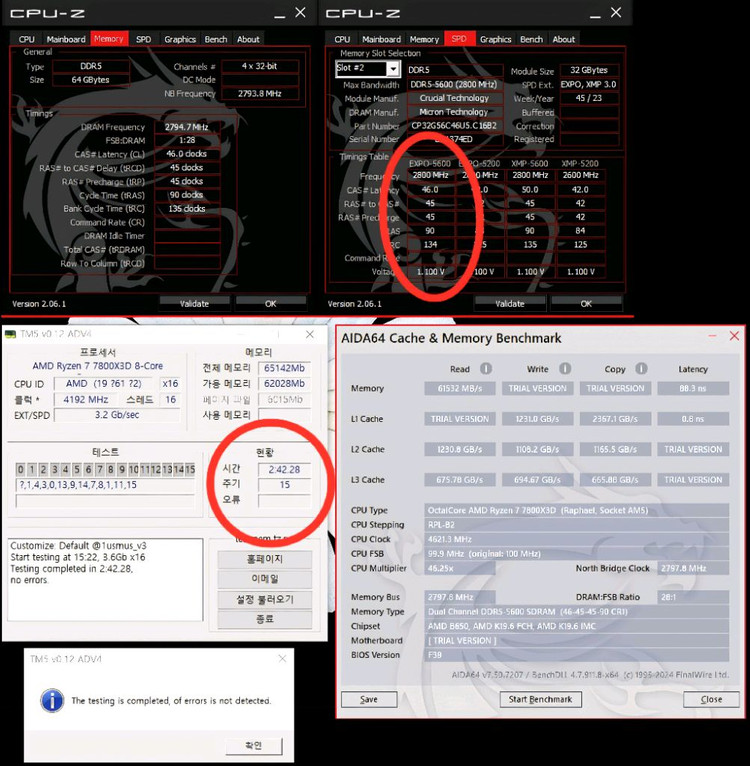Click the Read info icon in AIDA64
This screenshot has height=766, width=750.
point(486,368)
